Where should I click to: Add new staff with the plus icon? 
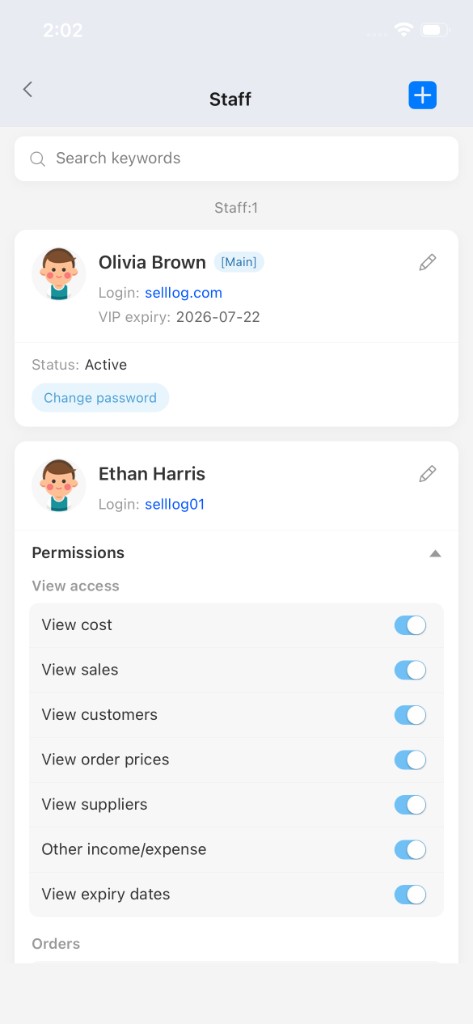(x=423, y=95)
